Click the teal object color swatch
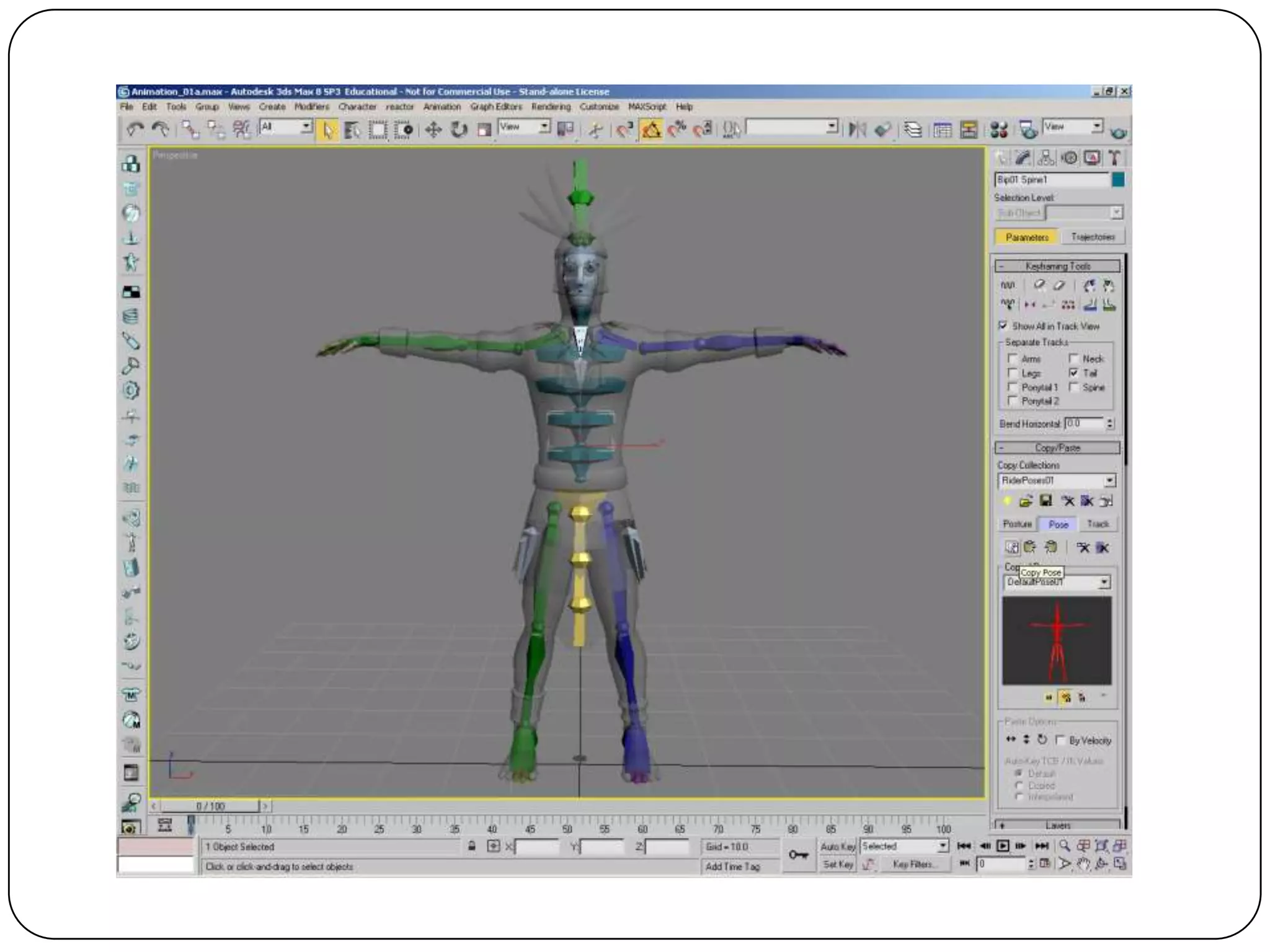Image resolution: width=1270 pixels, height=952 pixels. pos(1118,180)
